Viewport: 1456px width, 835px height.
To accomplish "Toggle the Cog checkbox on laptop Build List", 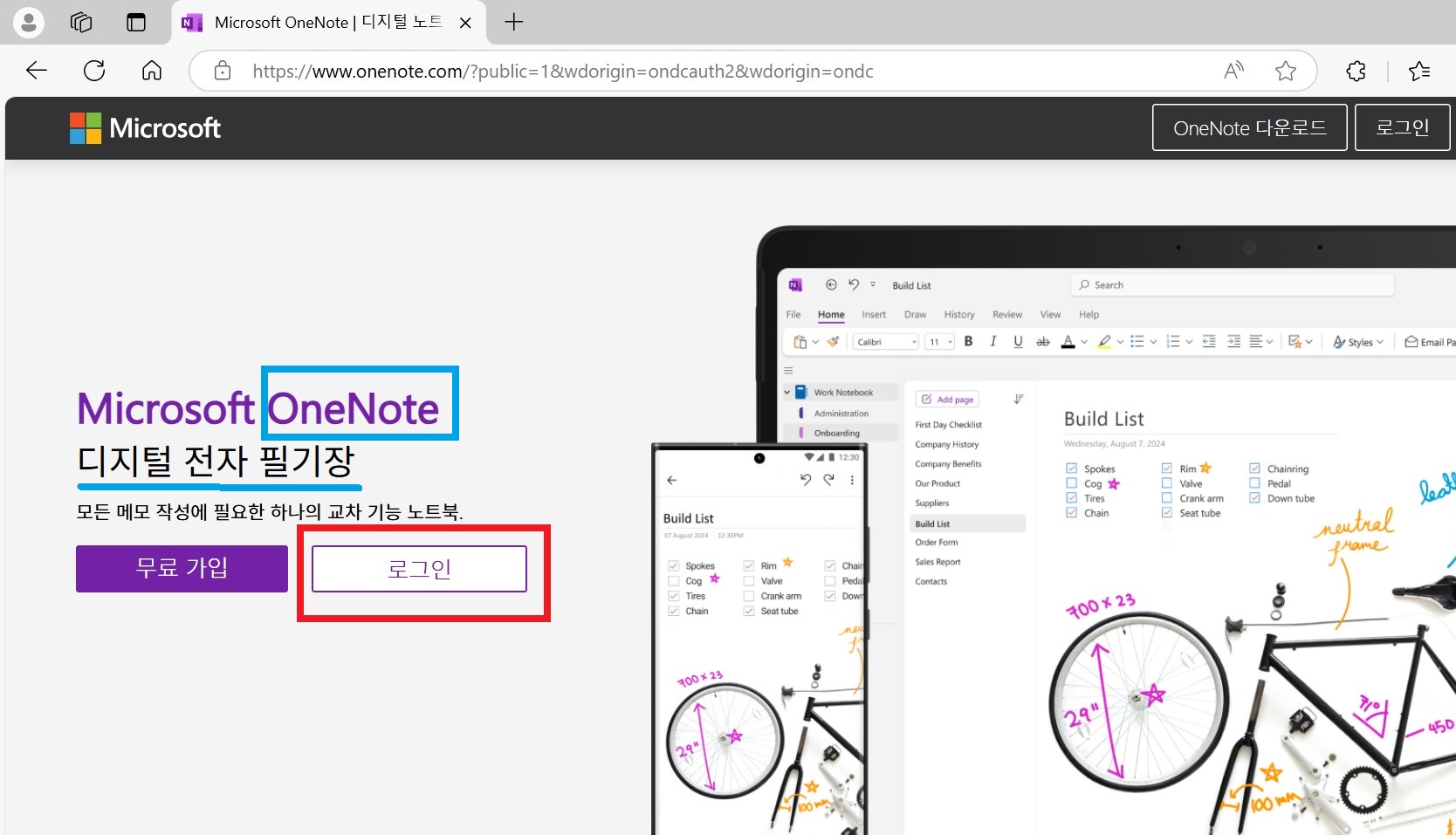I will [1071, 483].
